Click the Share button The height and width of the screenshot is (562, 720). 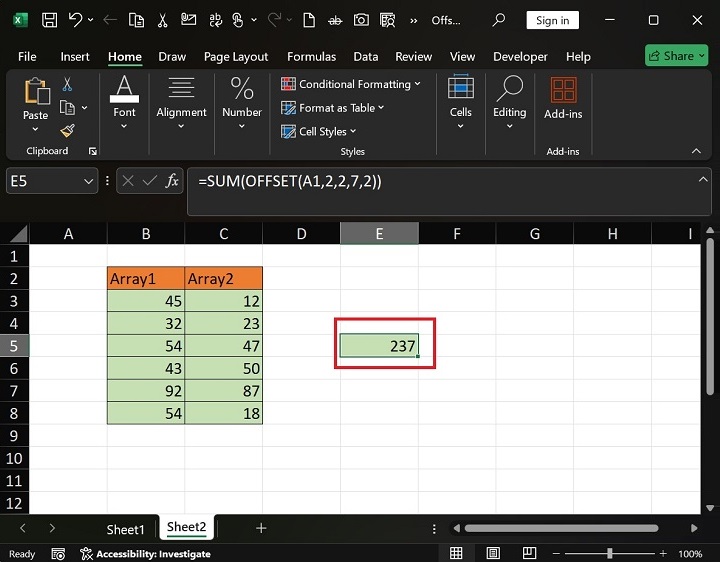676,56
